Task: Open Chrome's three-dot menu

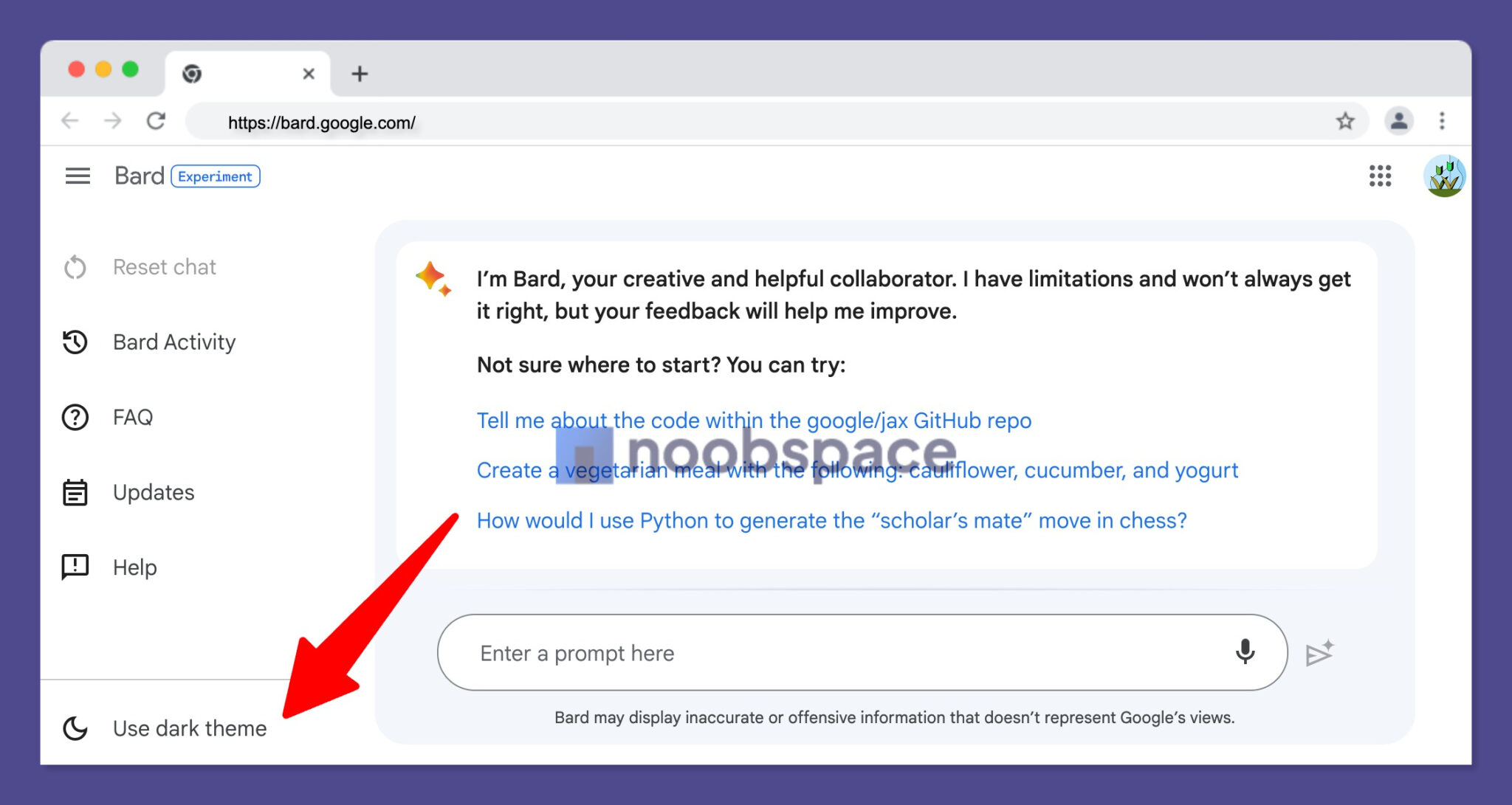Action: click(x=1441, y=120)
